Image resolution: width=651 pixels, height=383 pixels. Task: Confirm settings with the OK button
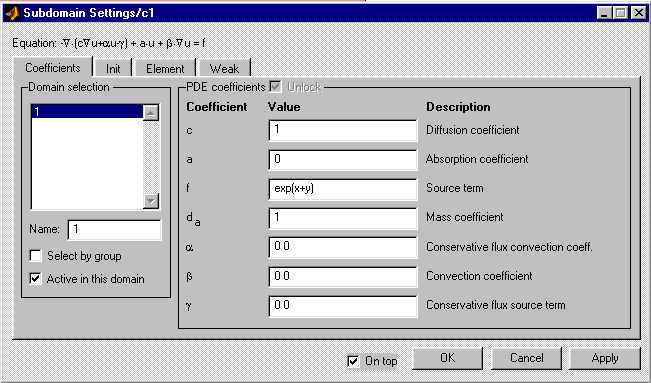click(447, 358)
